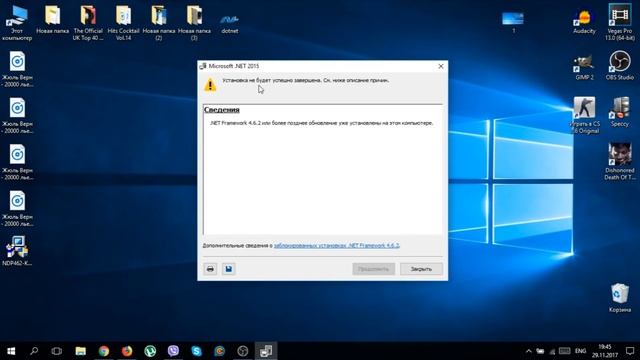Open OBS Studio from the taskbar
The width and height of the screenshot is (640, 360).
(x=243, y=351)
